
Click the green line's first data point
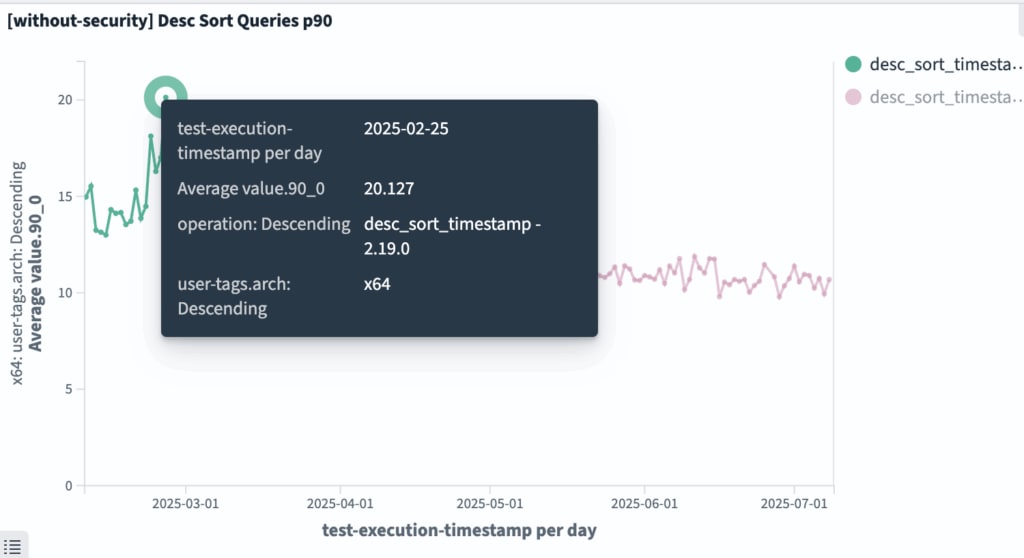(x=86, y=196)
